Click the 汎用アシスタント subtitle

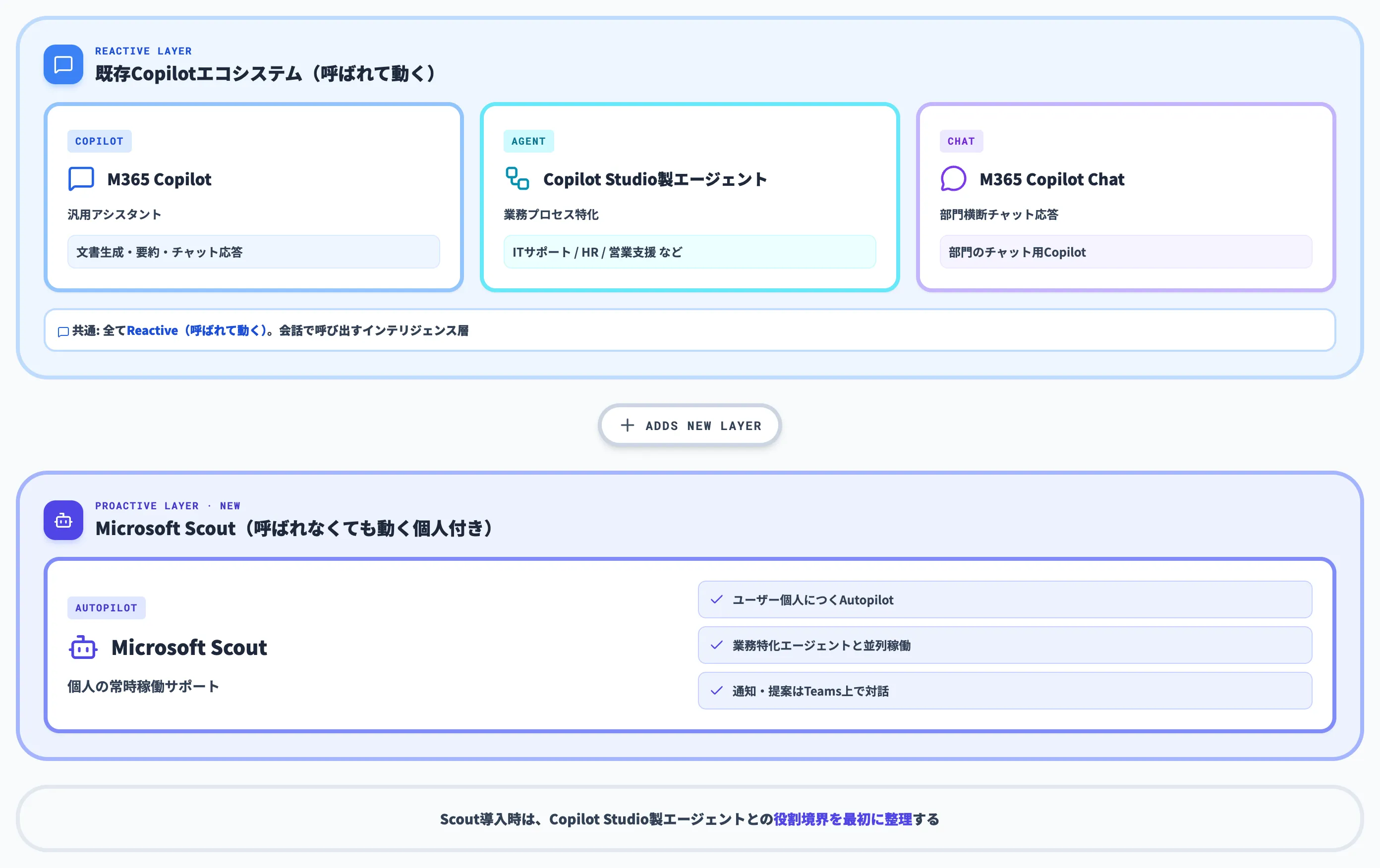pyautogui.click(x=115, y=215)
